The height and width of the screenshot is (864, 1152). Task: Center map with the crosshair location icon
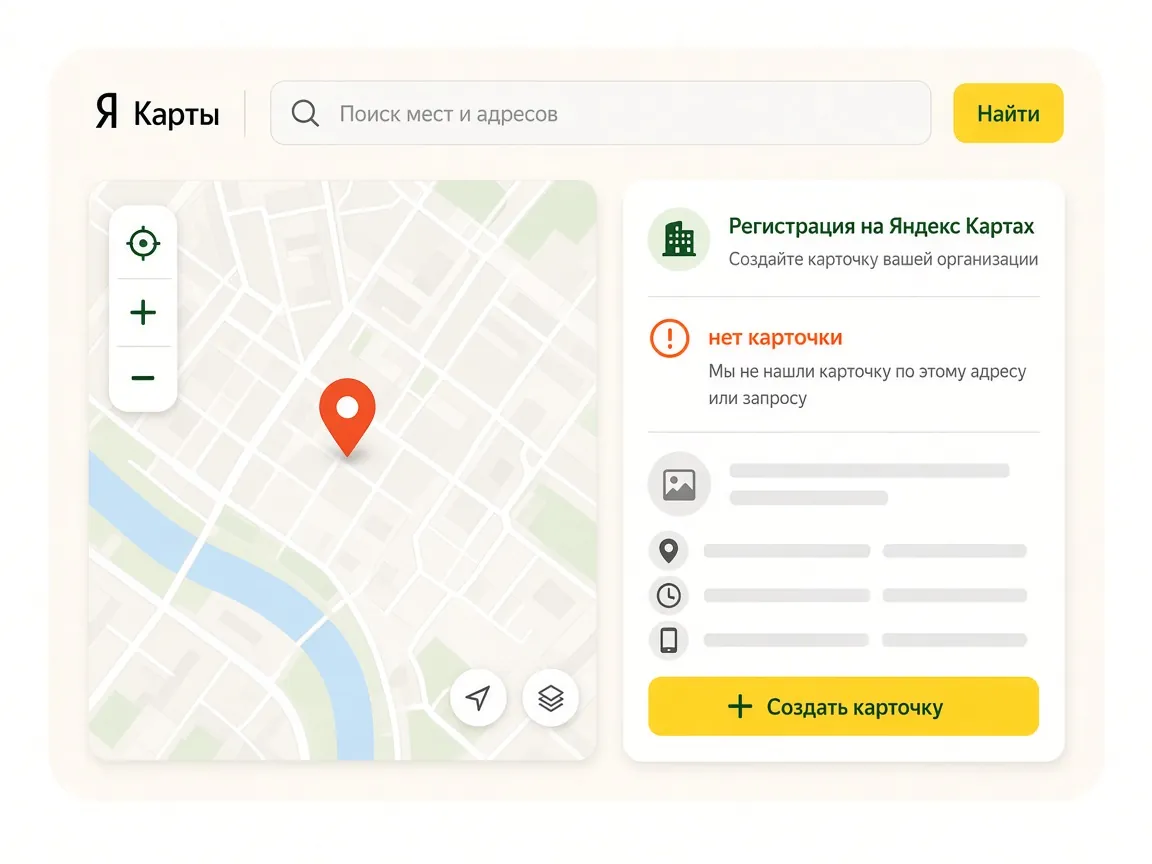[143, 243]
